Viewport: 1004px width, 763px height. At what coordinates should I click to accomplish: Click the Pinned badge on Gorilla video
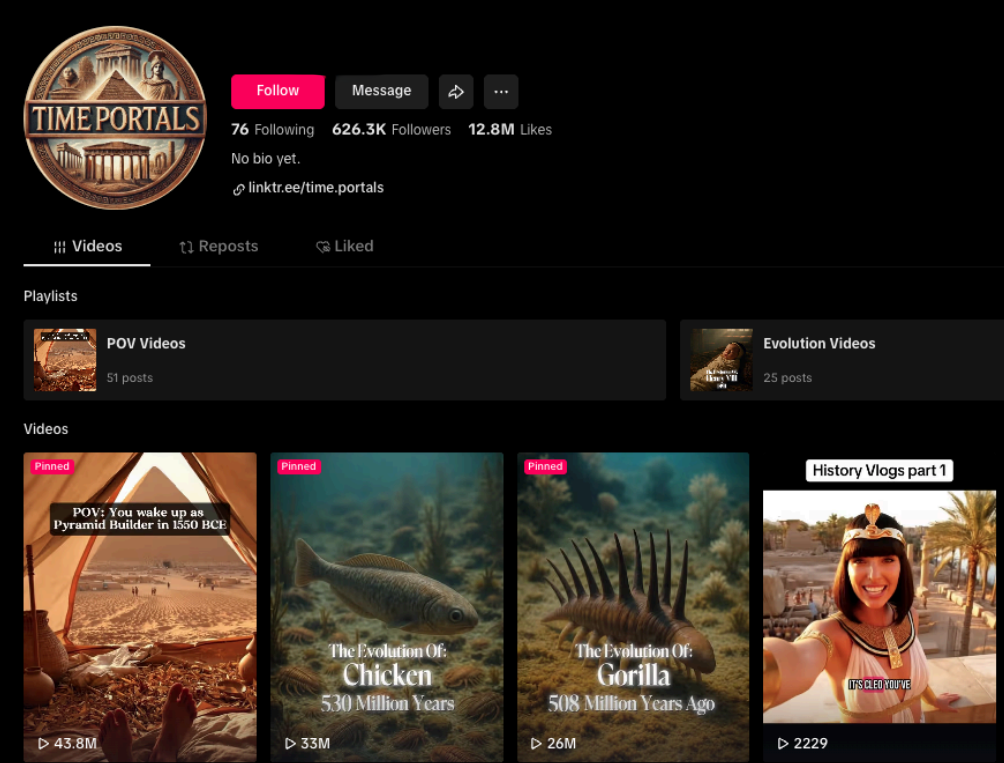545,466
